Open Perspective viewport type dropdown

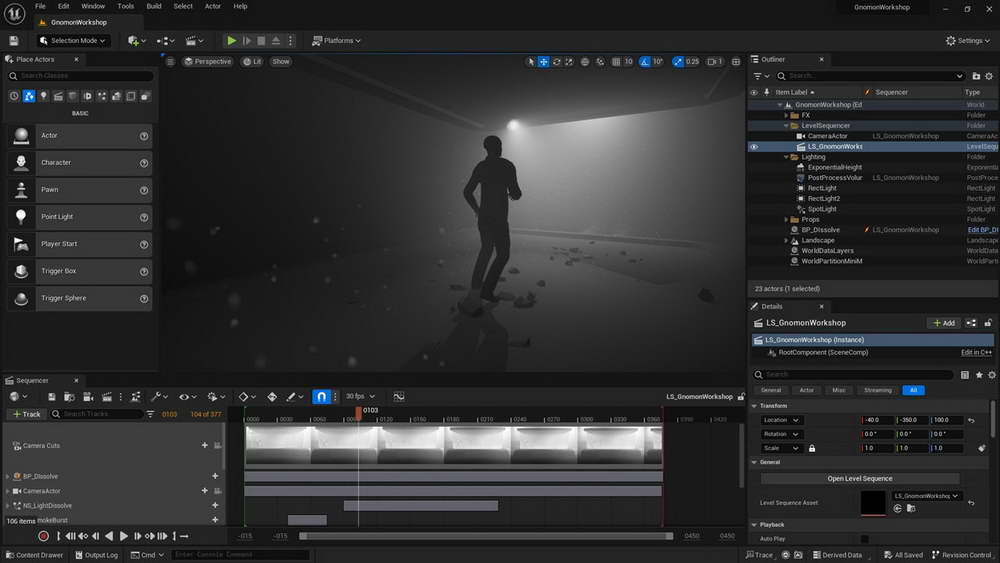point(207,61)
